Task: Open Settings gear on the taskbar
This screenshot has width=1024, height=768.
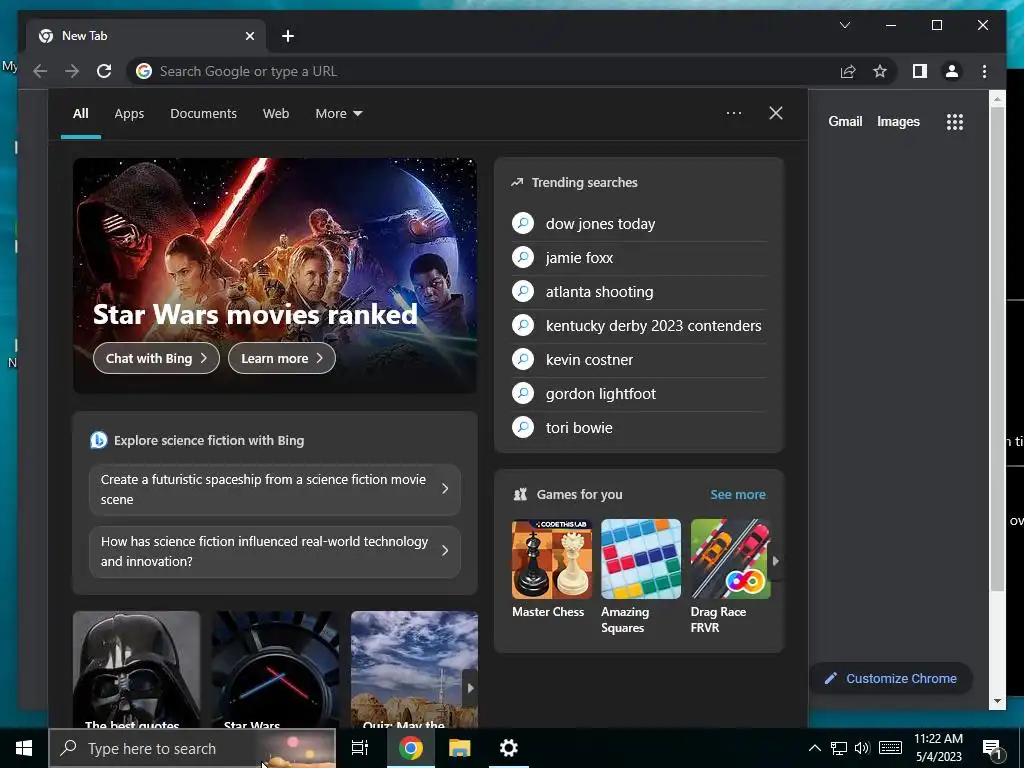Action: click(x=508, y=748)
